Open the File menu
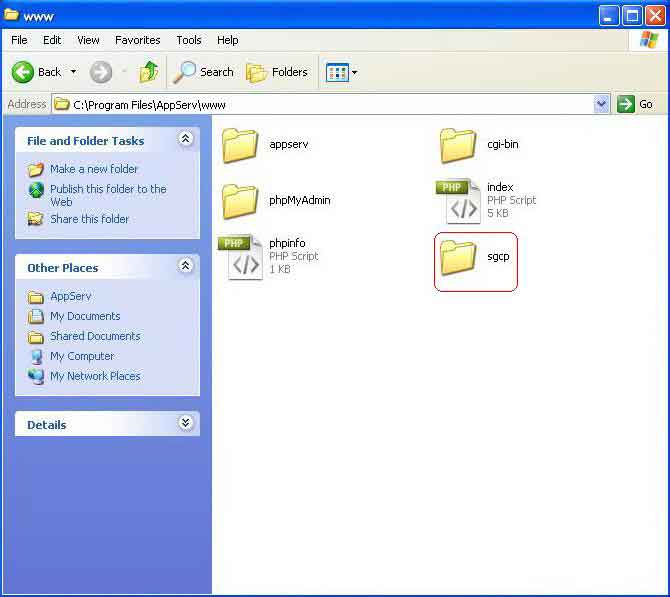This screenshot has height=597, width=670. point(19,40)
